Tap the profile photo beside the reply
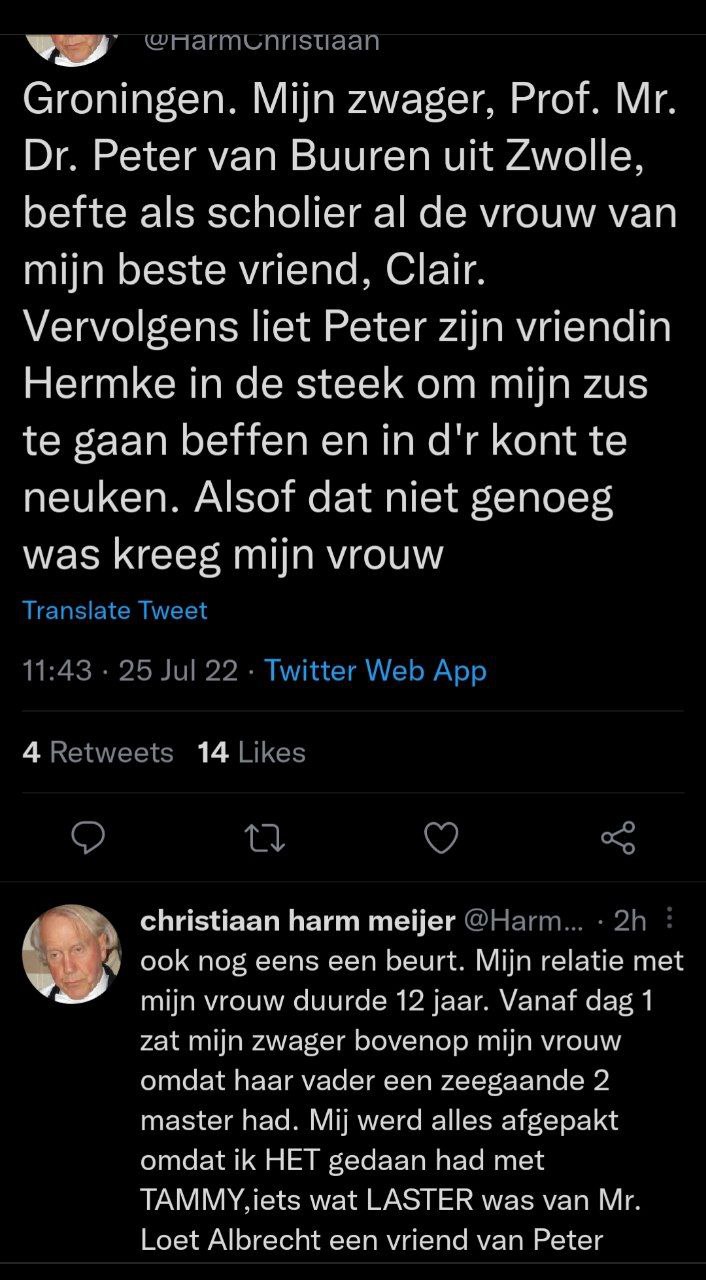 pos(71,954)
